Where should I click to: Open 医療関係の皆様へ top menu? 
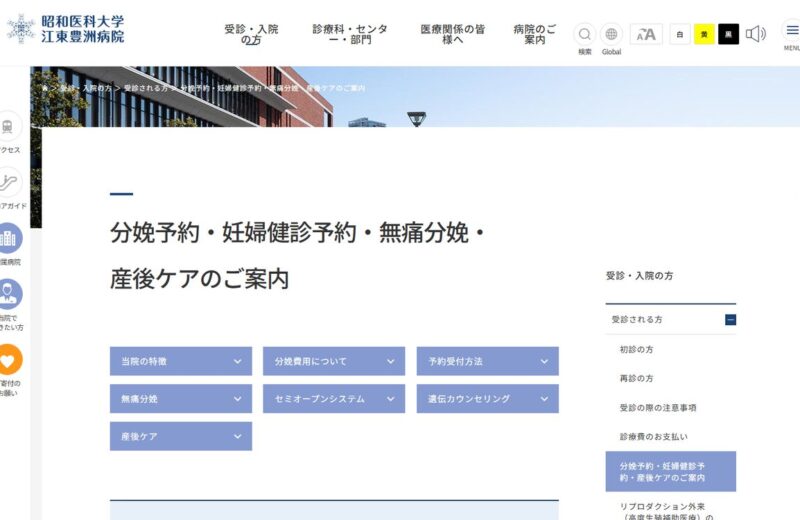[453, 34]
